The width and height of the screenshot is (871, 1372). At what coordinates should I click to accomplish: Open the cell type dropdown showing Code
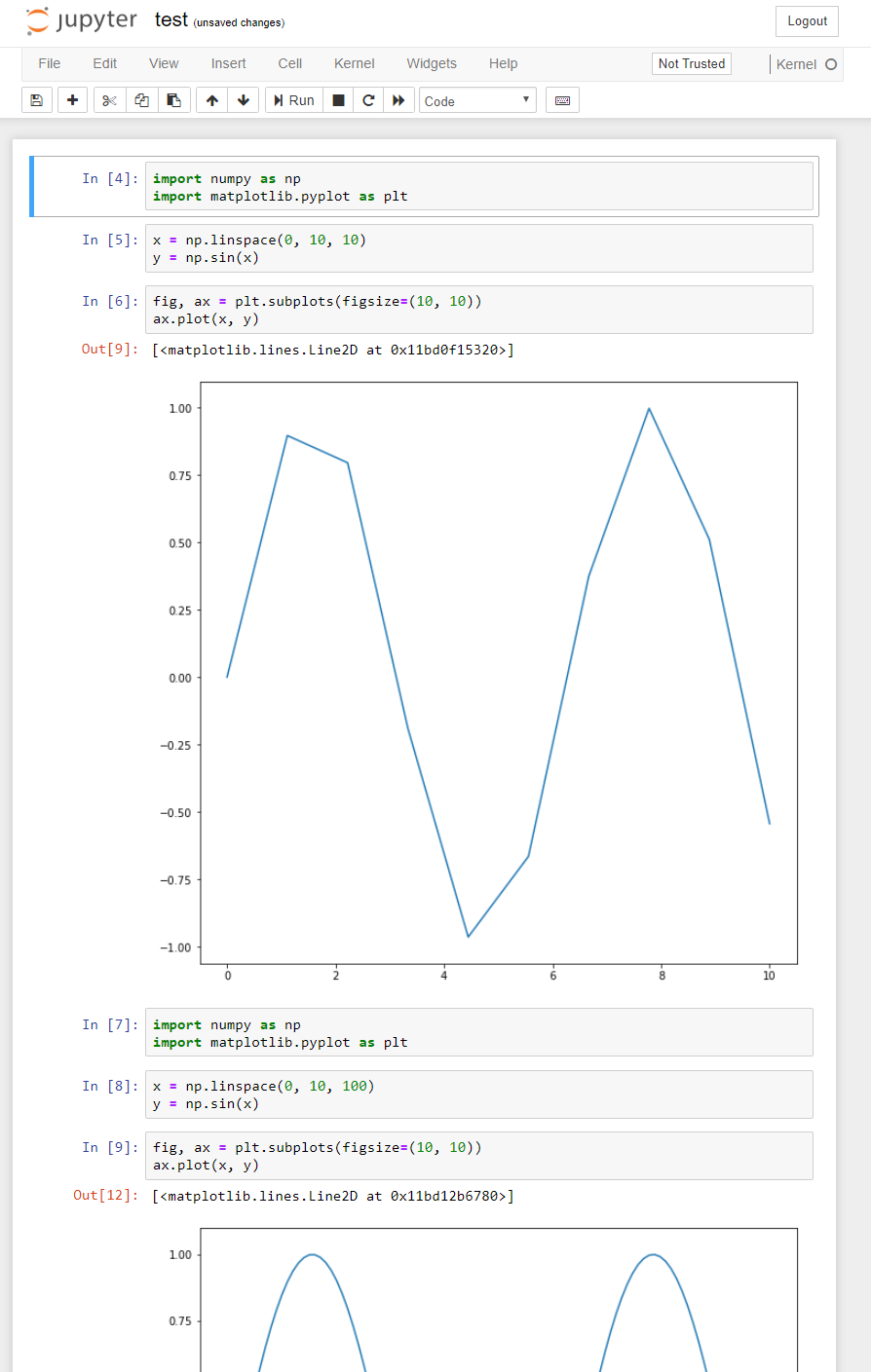click(477, 99)
